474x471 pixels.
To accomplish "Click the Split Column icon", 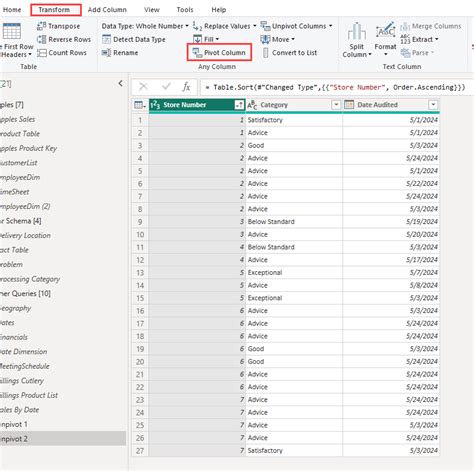I will pos(357,31).
